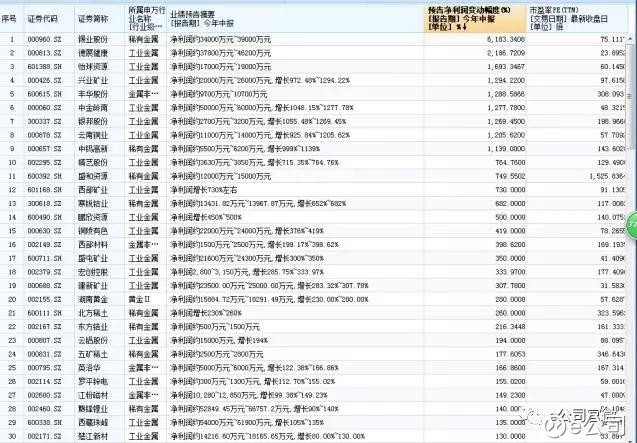Open the 工业金属 link in the 德展健康 row
This screenshot has height=443, width=637.
pos(143,53)
